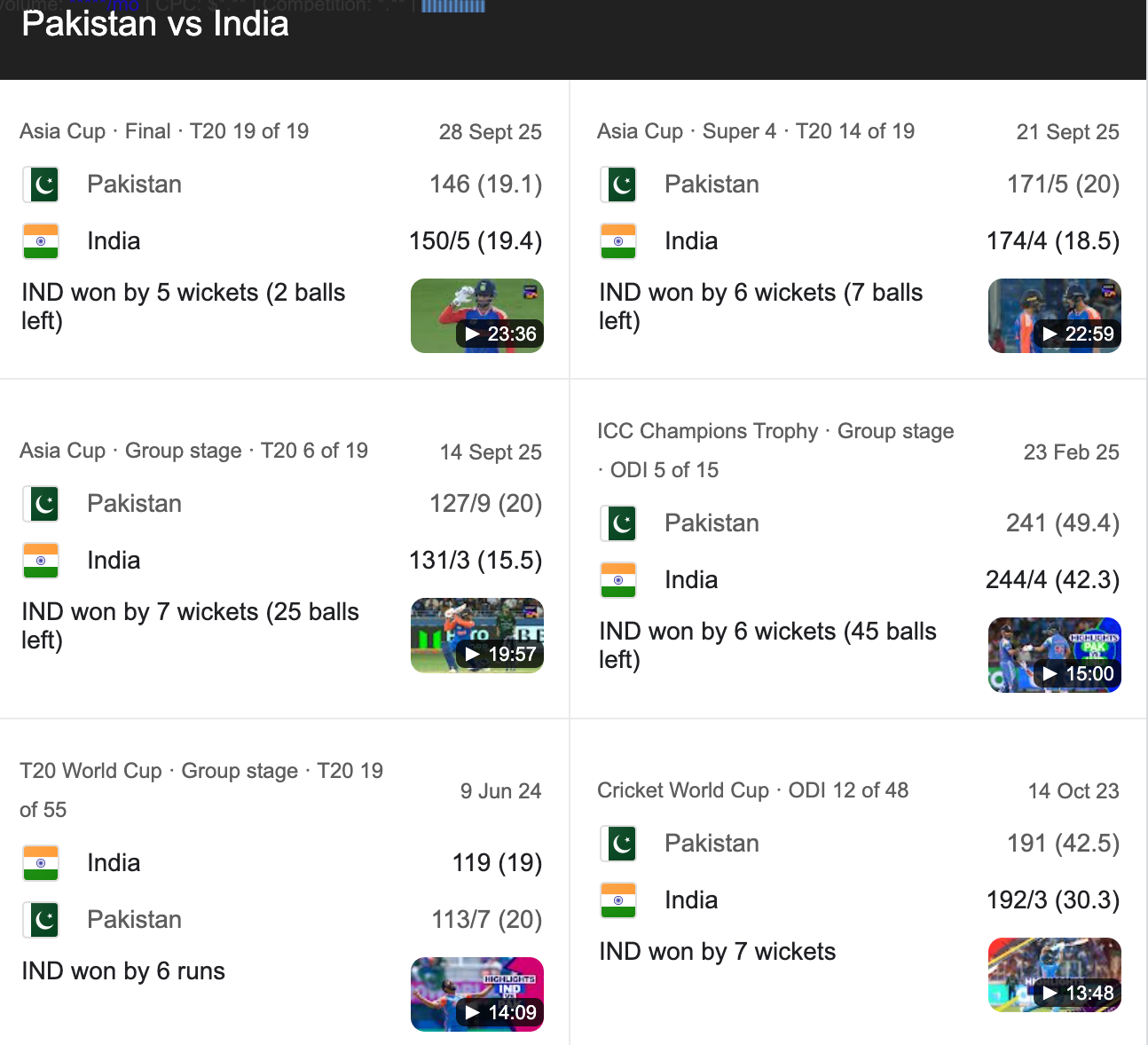The width and height of the screenshot is (1148, 1045).
Task: Click the Pakistan flag icon in the Final match
Action: point(41,185)
